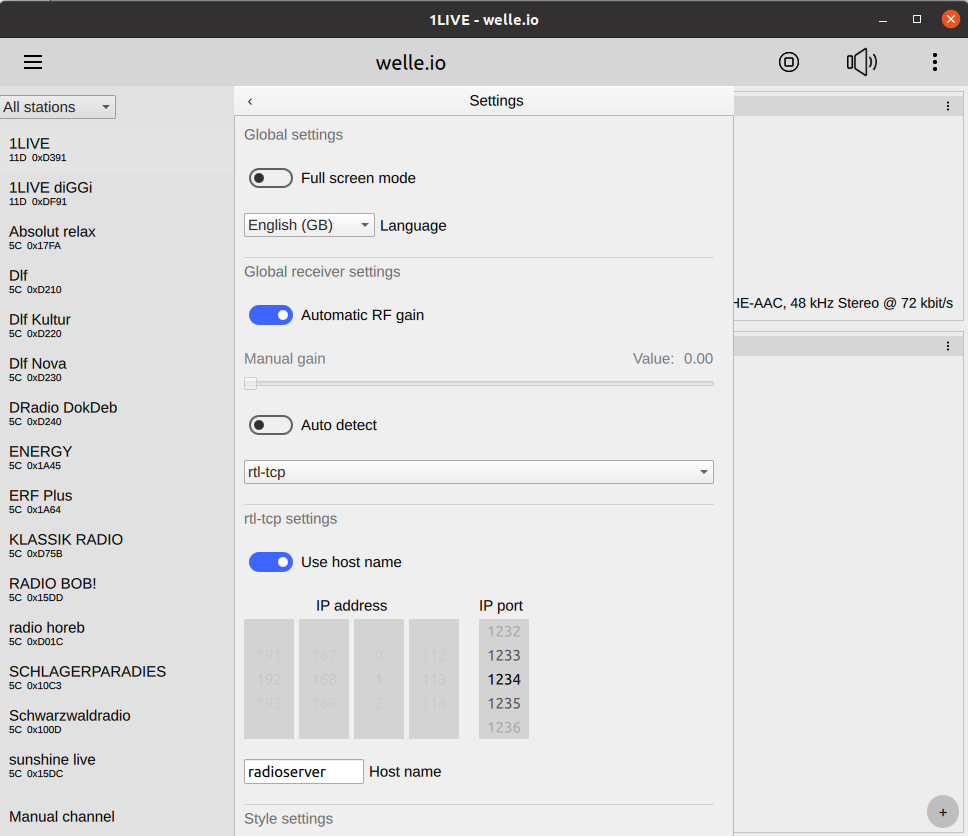Image resolution: width=968 pixels, height=836 pixels.
Task: Close the welle.io window
Action: click(x=951, y=19)
